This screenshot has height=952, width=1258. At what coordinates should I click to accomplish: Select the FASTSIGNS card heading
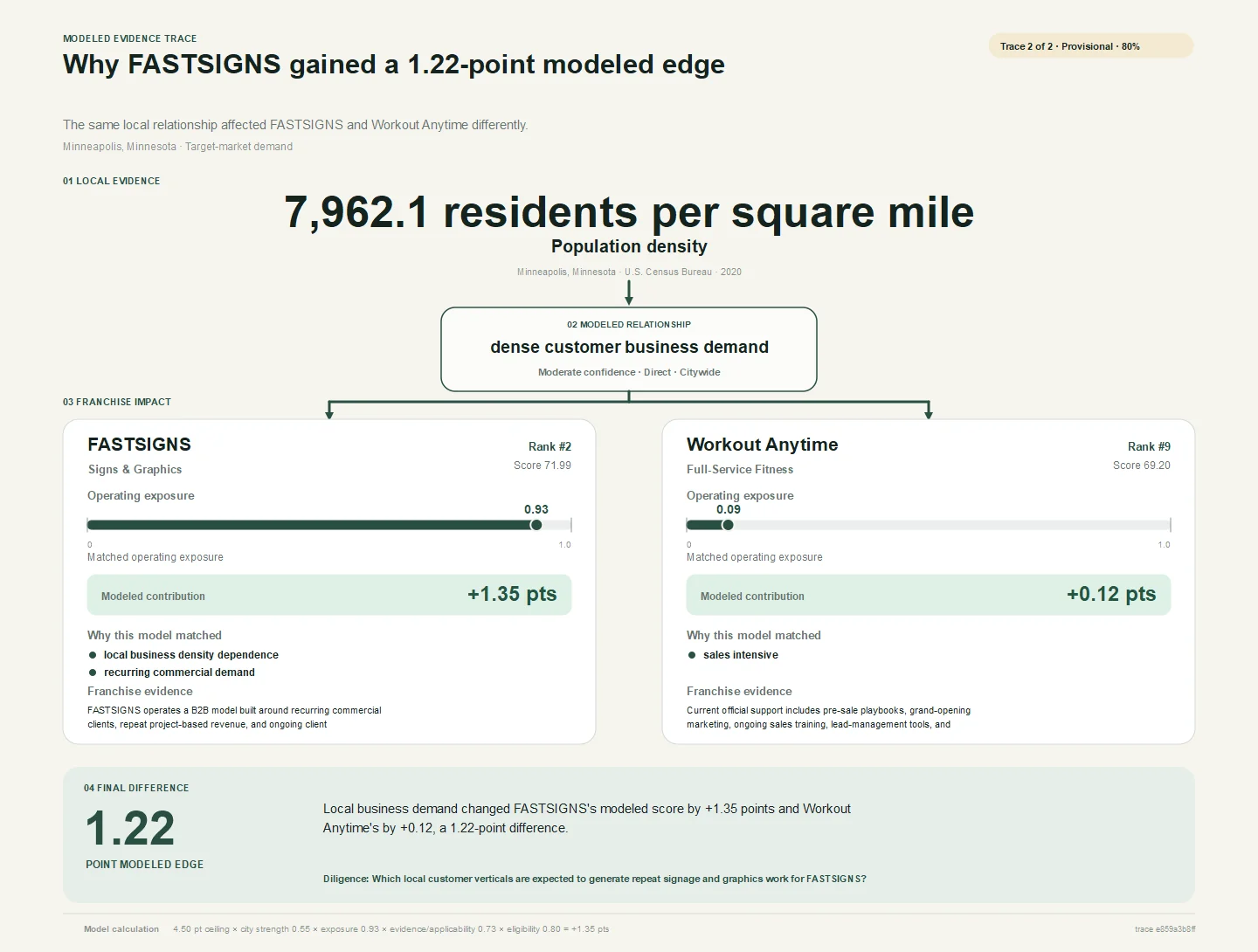(x=140, y=445)
